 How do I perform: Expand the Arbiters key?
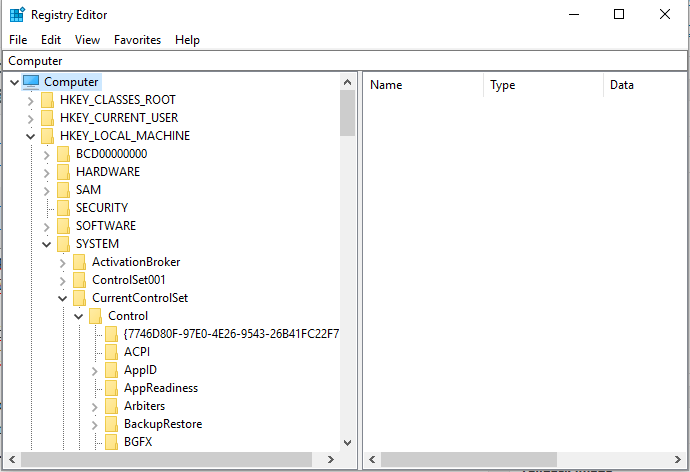[x=95, y=407]
